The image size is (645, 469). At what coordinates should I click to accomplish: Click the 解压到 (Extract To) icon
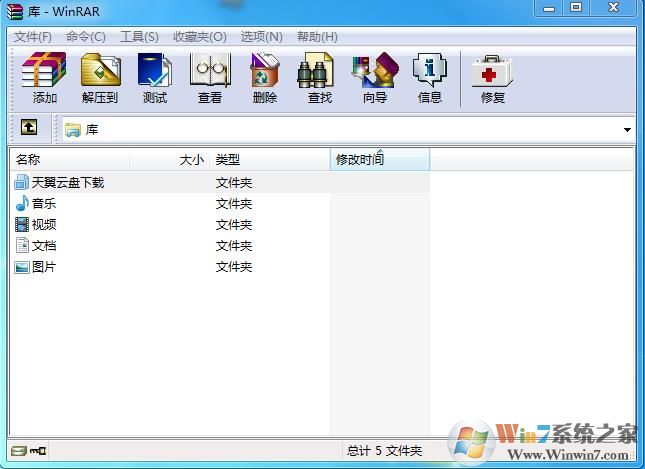(x=100, y=78)
